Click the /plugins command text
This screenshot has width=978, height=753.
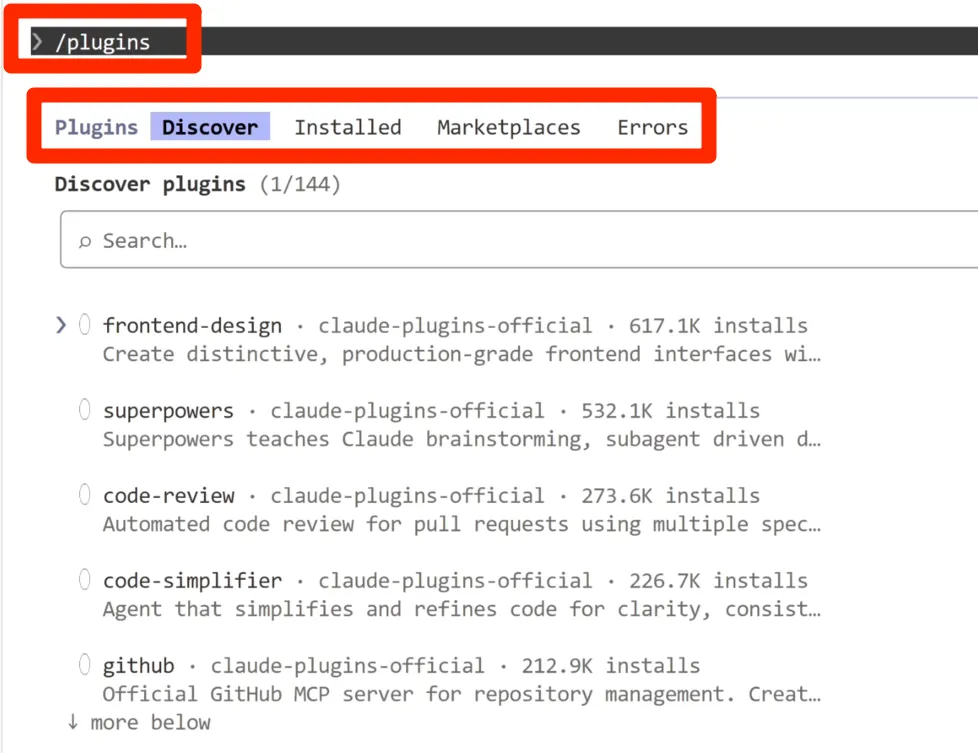coord(102,42)
